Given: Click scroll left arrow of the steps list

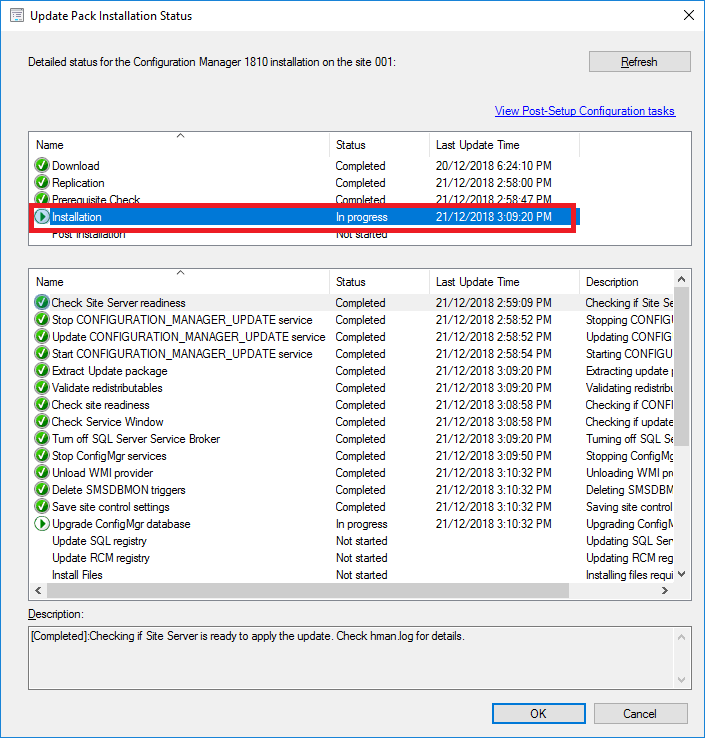Looking at the screenshot, I should (38, 590).
